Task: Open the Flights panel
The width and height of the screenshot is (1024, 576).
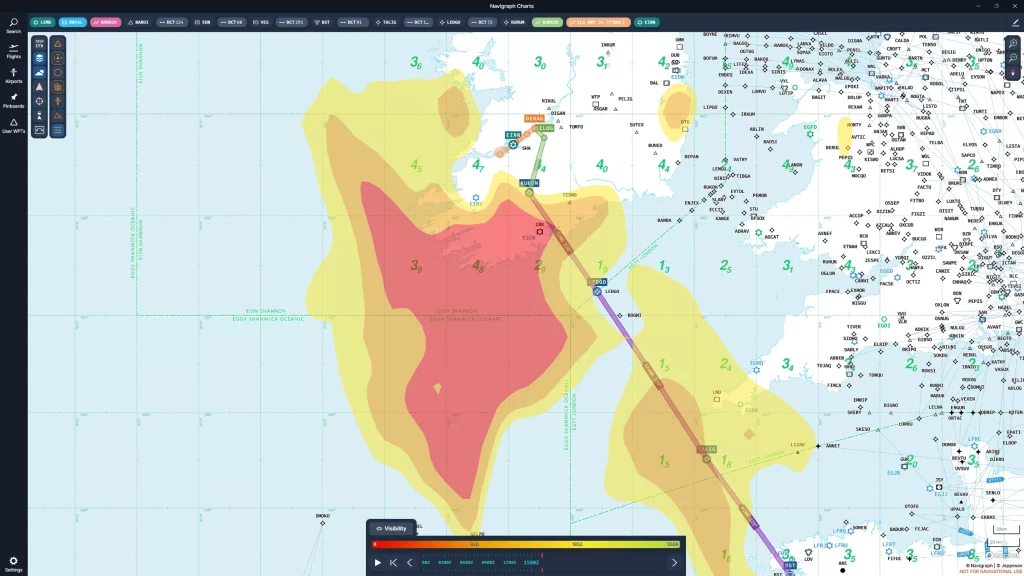Action: [x=12, y=50]
